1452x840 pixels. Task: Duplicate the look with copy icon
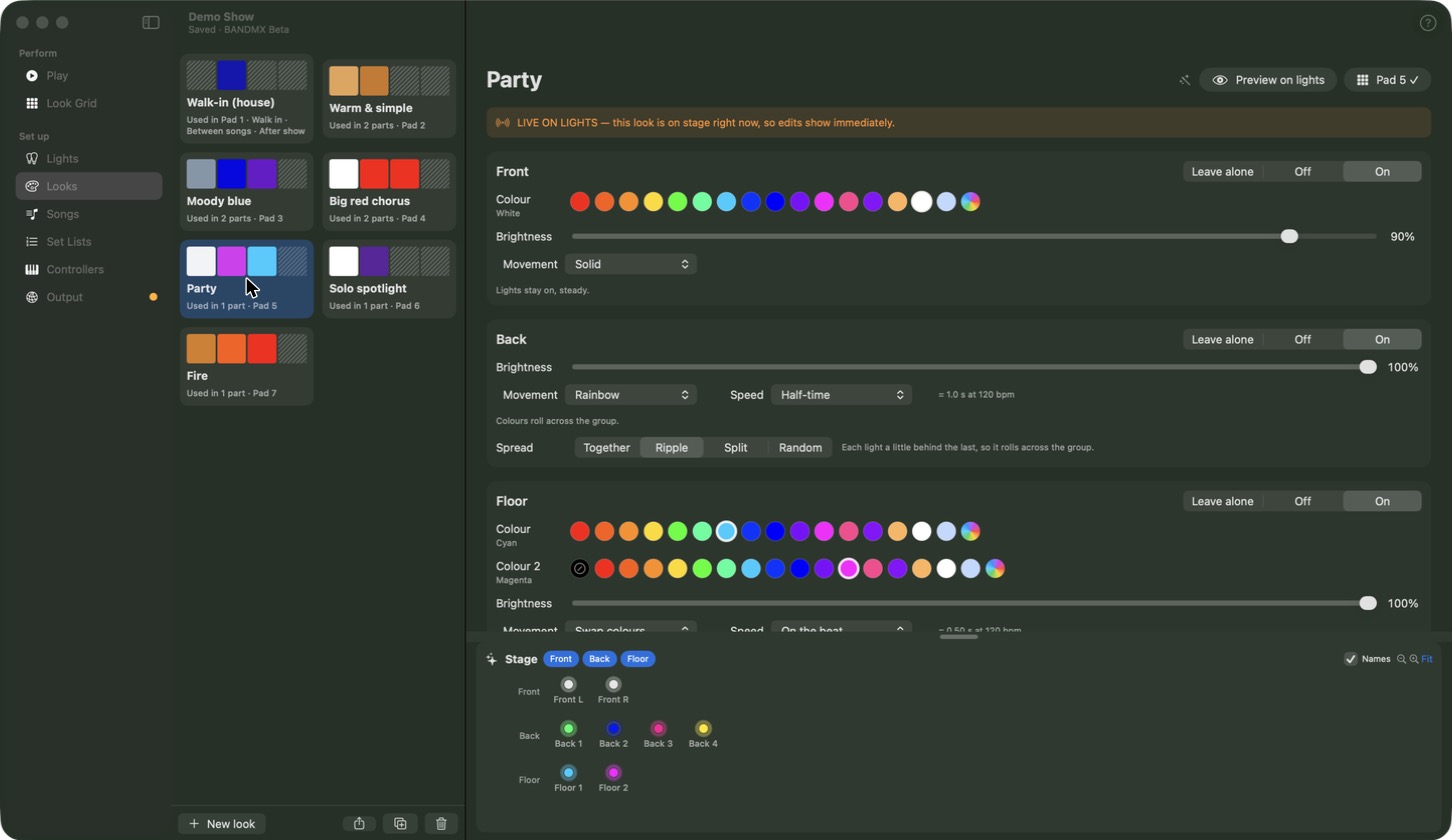pyautogui.click(x=400, y=824)
